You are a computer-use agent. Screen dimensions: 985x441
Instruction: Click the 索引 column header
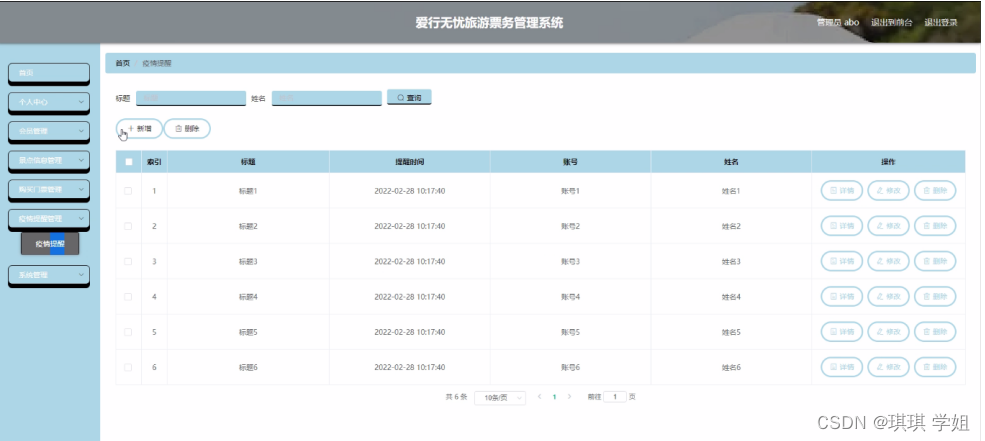pyautogui.click(x=155, y=161)
